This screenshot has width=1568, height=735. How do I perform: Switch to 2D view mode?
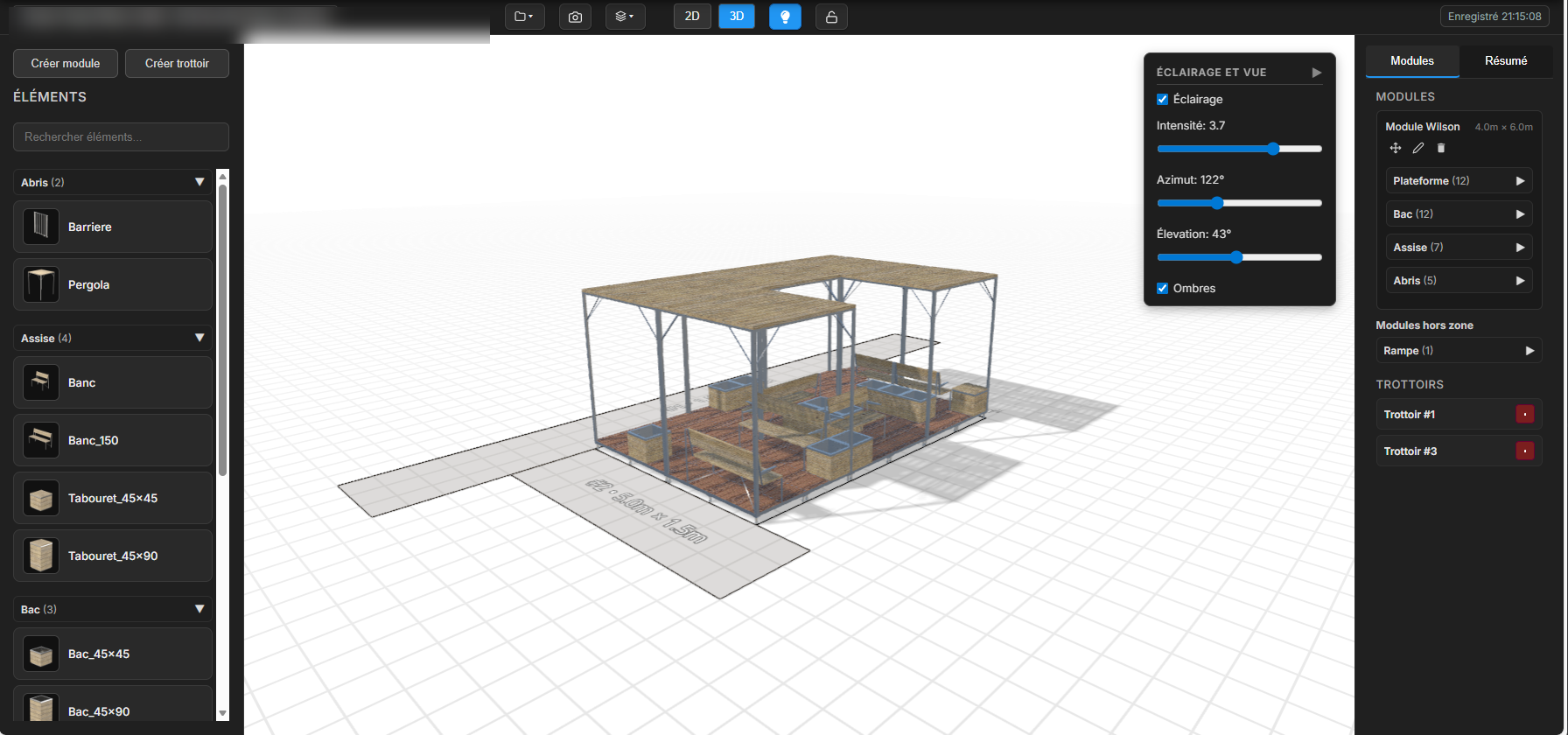pyautogui.click(x=692, y=17)
